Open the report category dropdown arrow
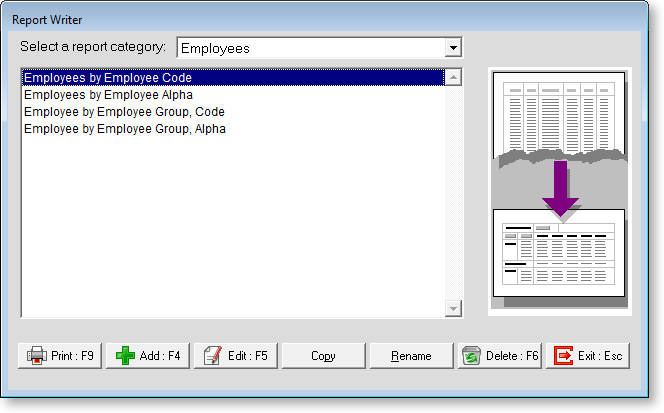The height and width of the screenshot is (413, 664). 453,48
